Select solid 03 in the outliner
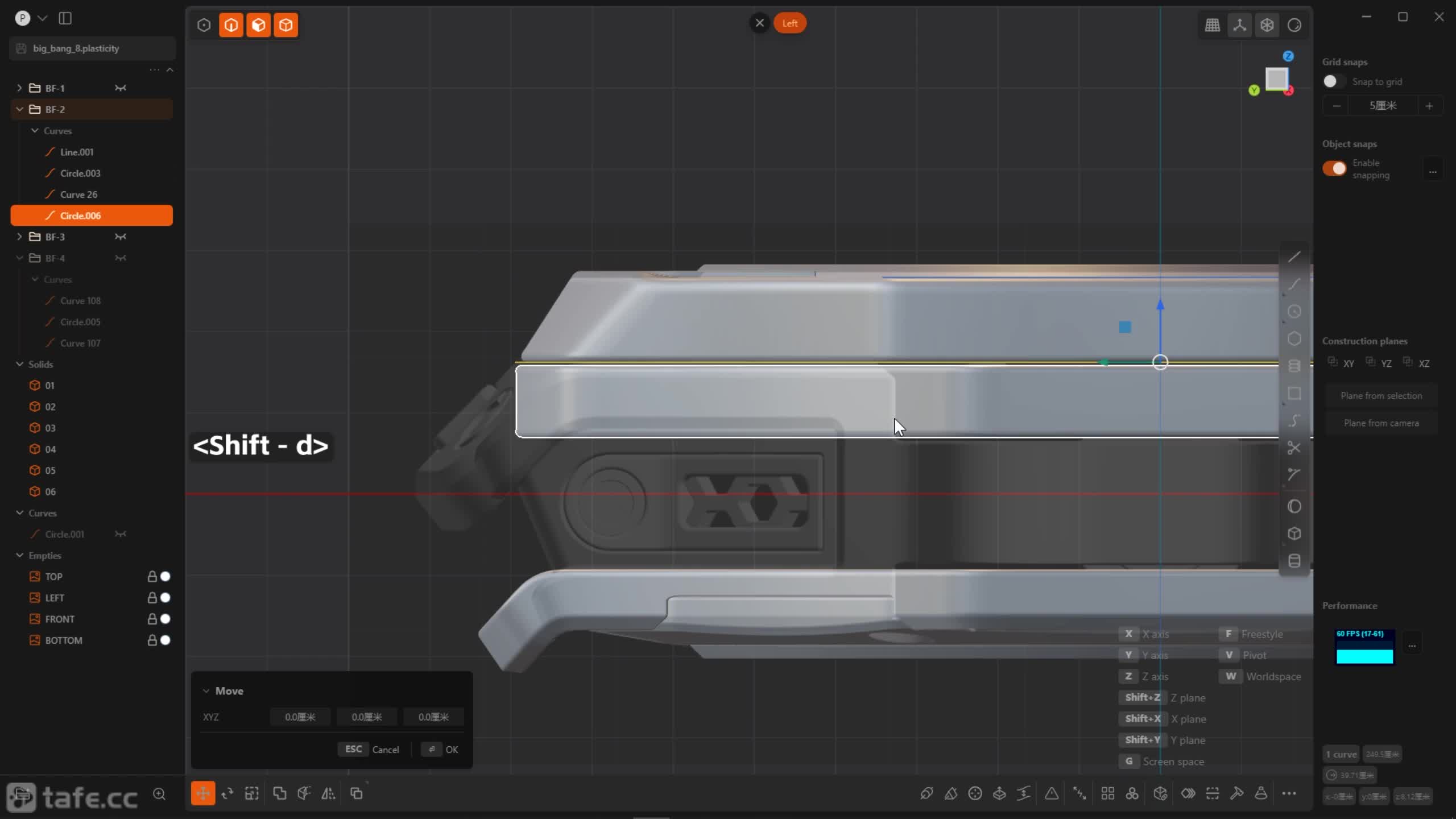This screenshot has width=1456, height=819. (50, 428)
